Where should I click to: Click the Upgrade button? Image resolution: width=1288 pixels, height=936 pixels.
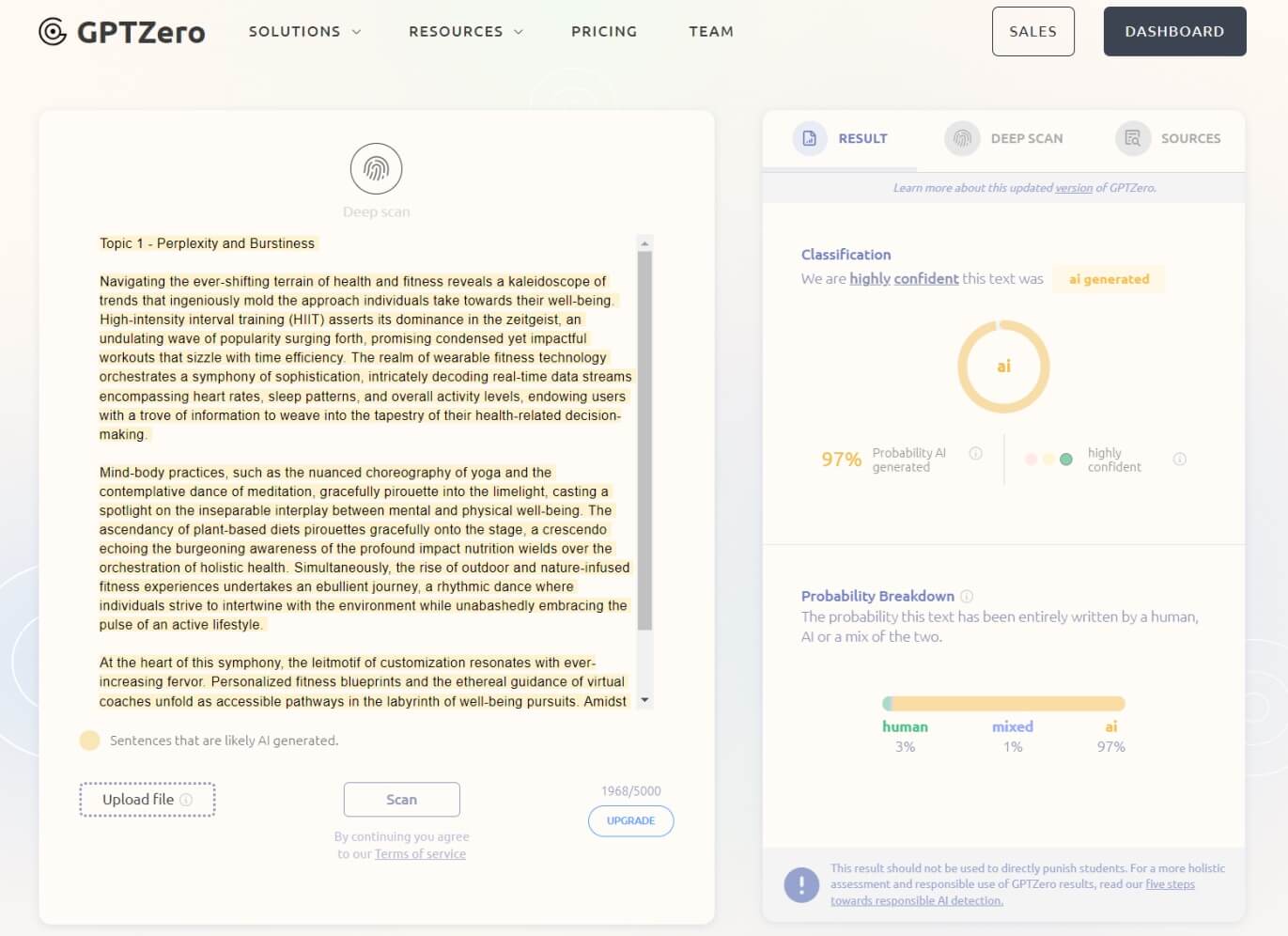[x=630, y=820]
